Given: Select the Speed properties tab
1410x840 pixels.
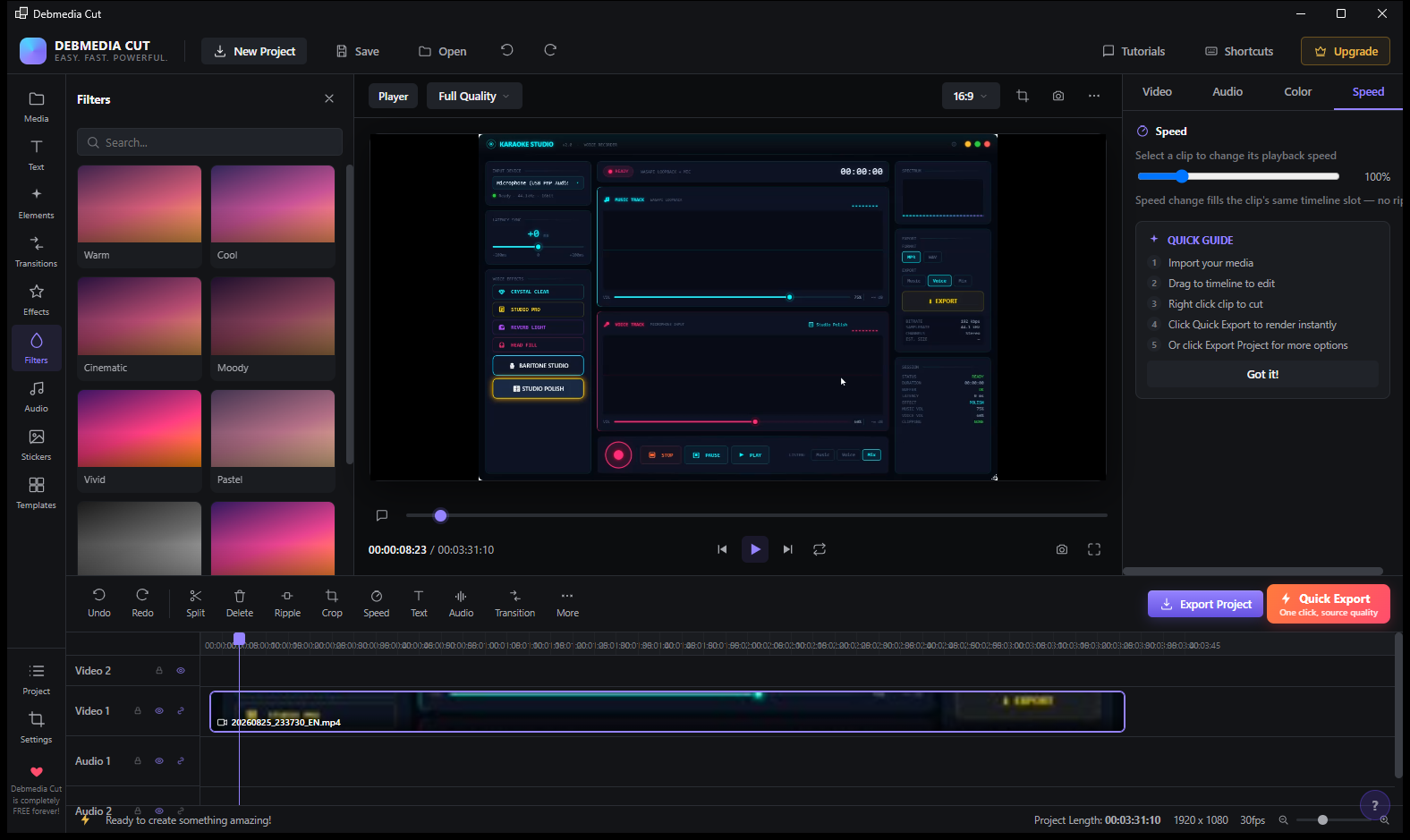Looking at the screenshot, I should tap(1368, 91).
